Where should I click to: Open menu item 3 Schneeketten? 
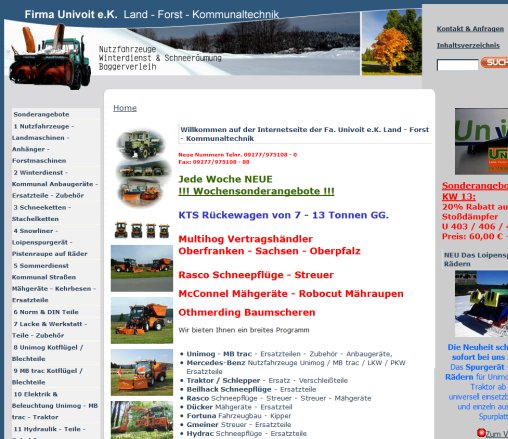(42, 213)
